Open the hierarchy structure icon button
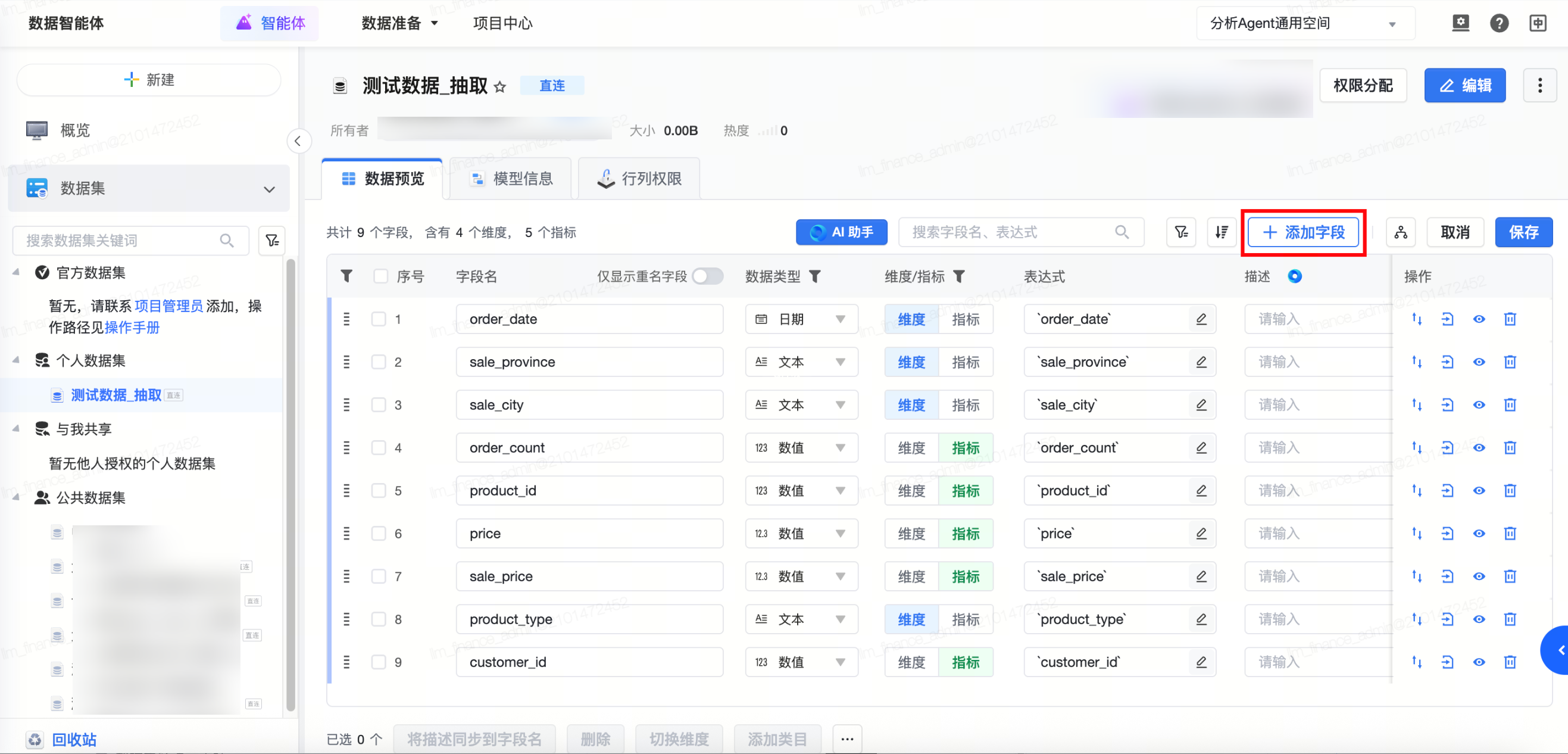Image resolution: width=1568 pixels, height=754 pixels. [x=1400, y=232]
